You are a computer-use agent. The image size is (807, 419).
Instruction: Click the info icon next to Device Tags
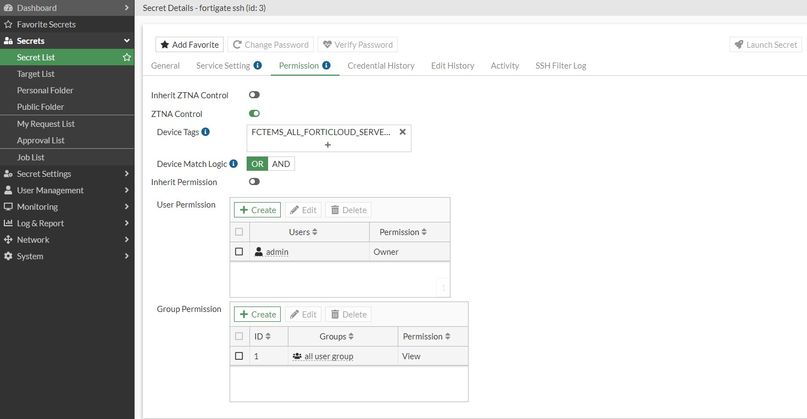pos(205,132)
